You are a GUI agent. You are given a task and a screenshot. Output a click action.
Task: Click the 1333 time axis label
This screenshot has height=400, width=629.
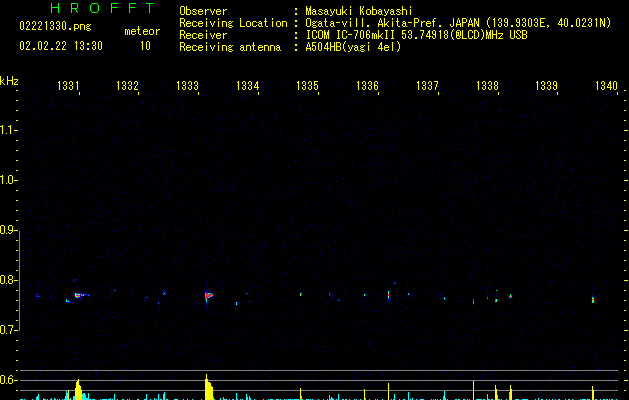(x=187, y=85)
